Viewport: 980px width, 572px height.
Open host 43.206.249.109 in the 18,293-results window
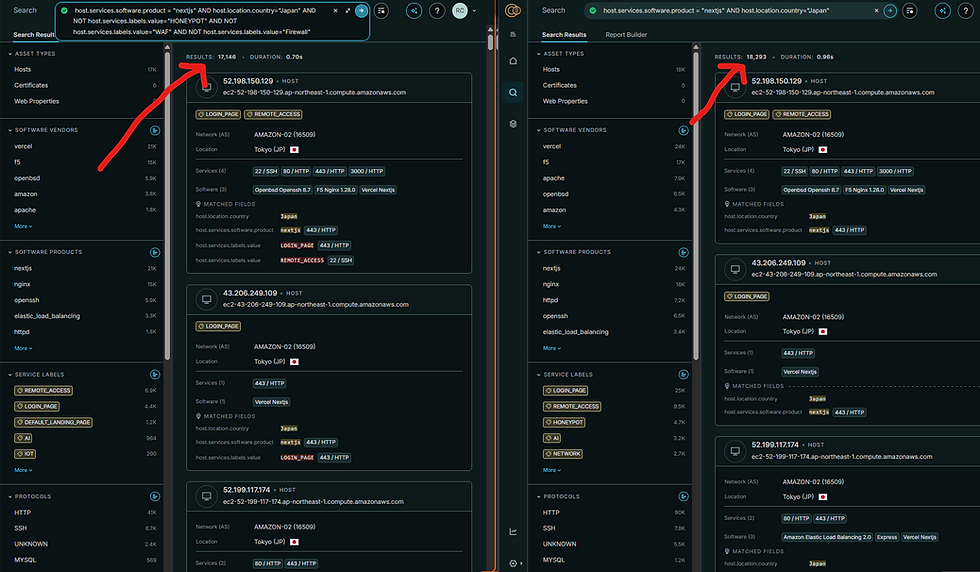[778, 263]
